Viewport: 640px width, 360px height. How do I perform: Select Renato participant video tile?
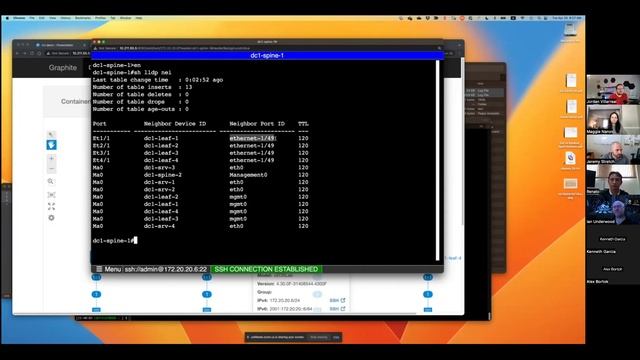613,180
